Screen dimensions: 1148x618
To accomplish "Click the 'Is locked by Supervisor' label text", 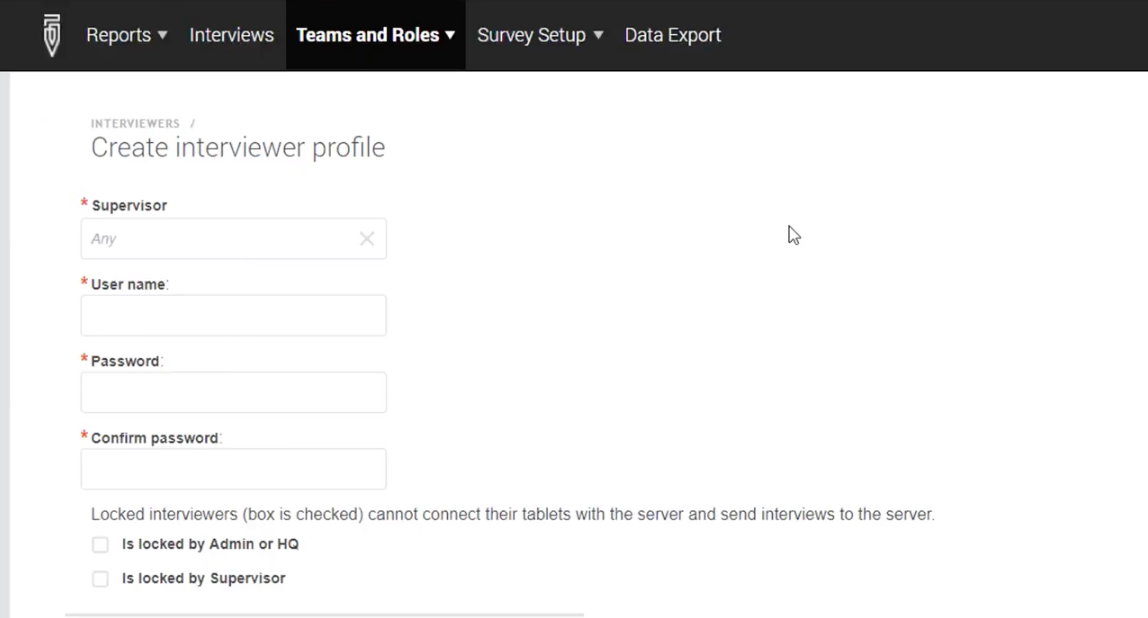I will coord(203,578).
